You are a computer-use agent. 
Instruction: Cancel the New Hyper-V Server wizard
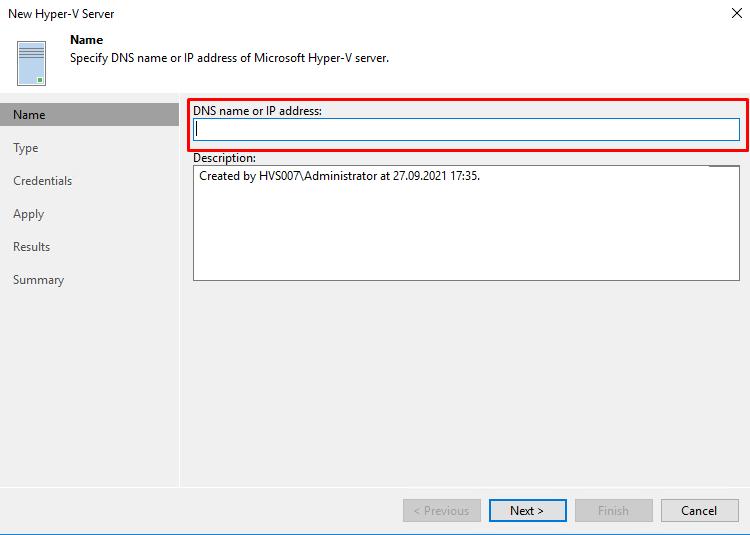[699, 511]
